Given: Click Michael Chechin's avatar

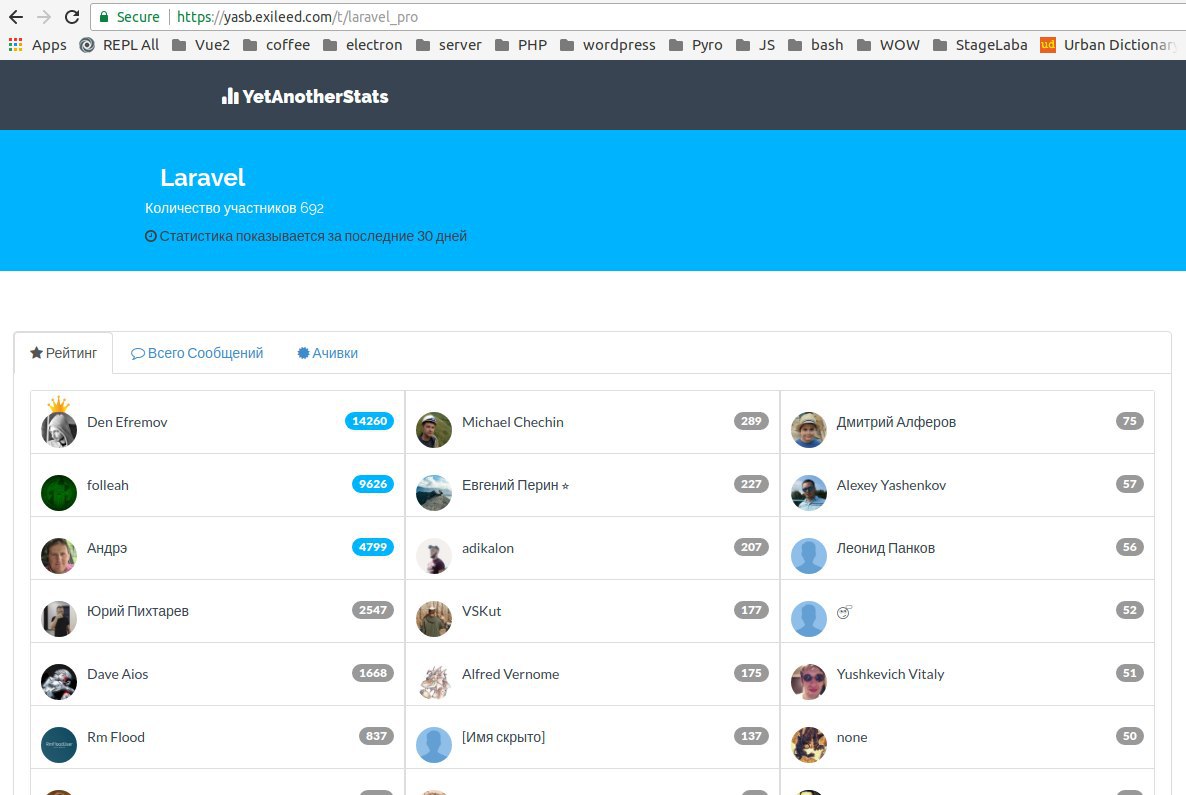Looking at the screenshot, I should 434,430.
